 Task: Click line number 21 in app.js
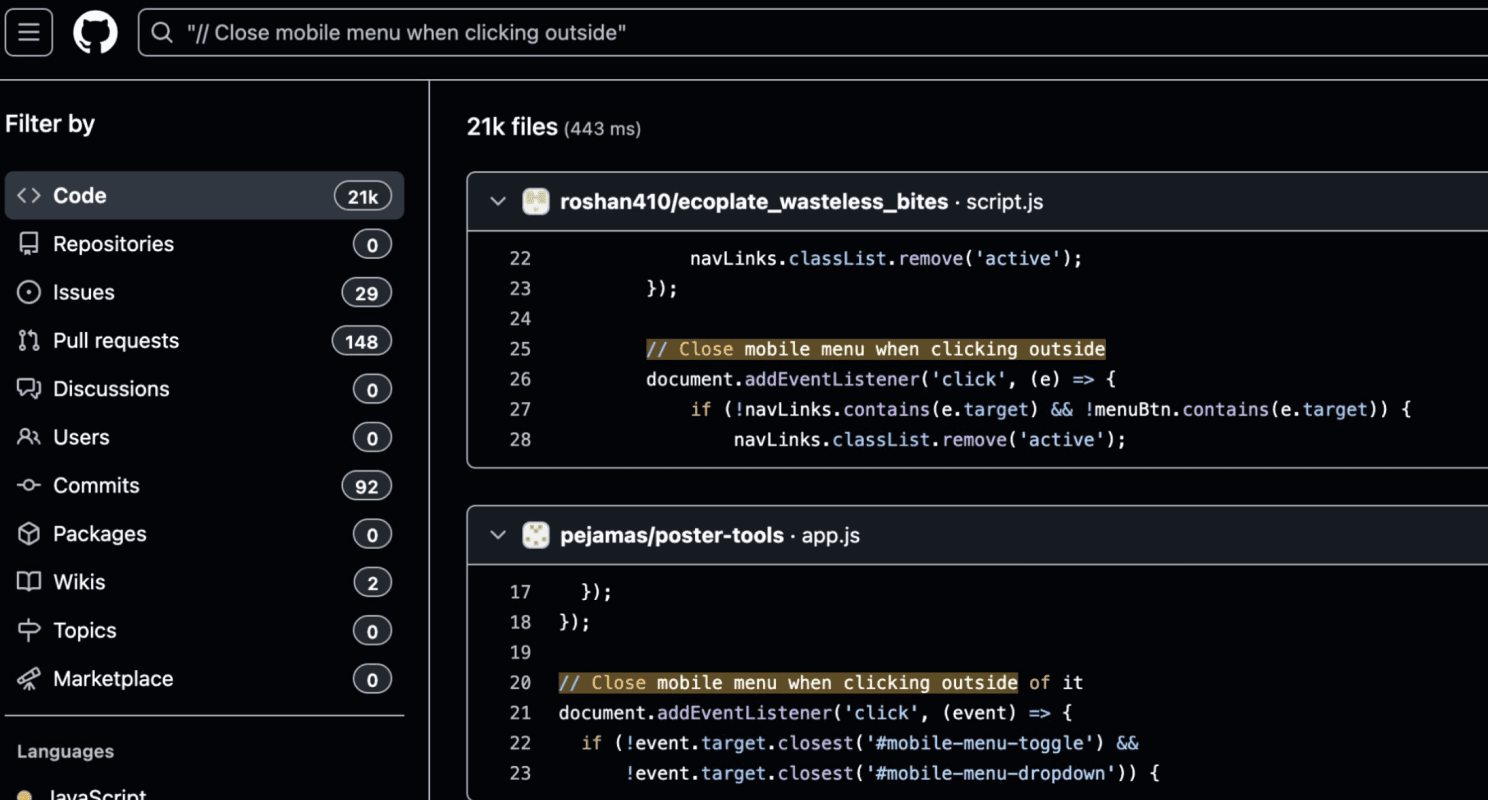[x=520, y=713]
